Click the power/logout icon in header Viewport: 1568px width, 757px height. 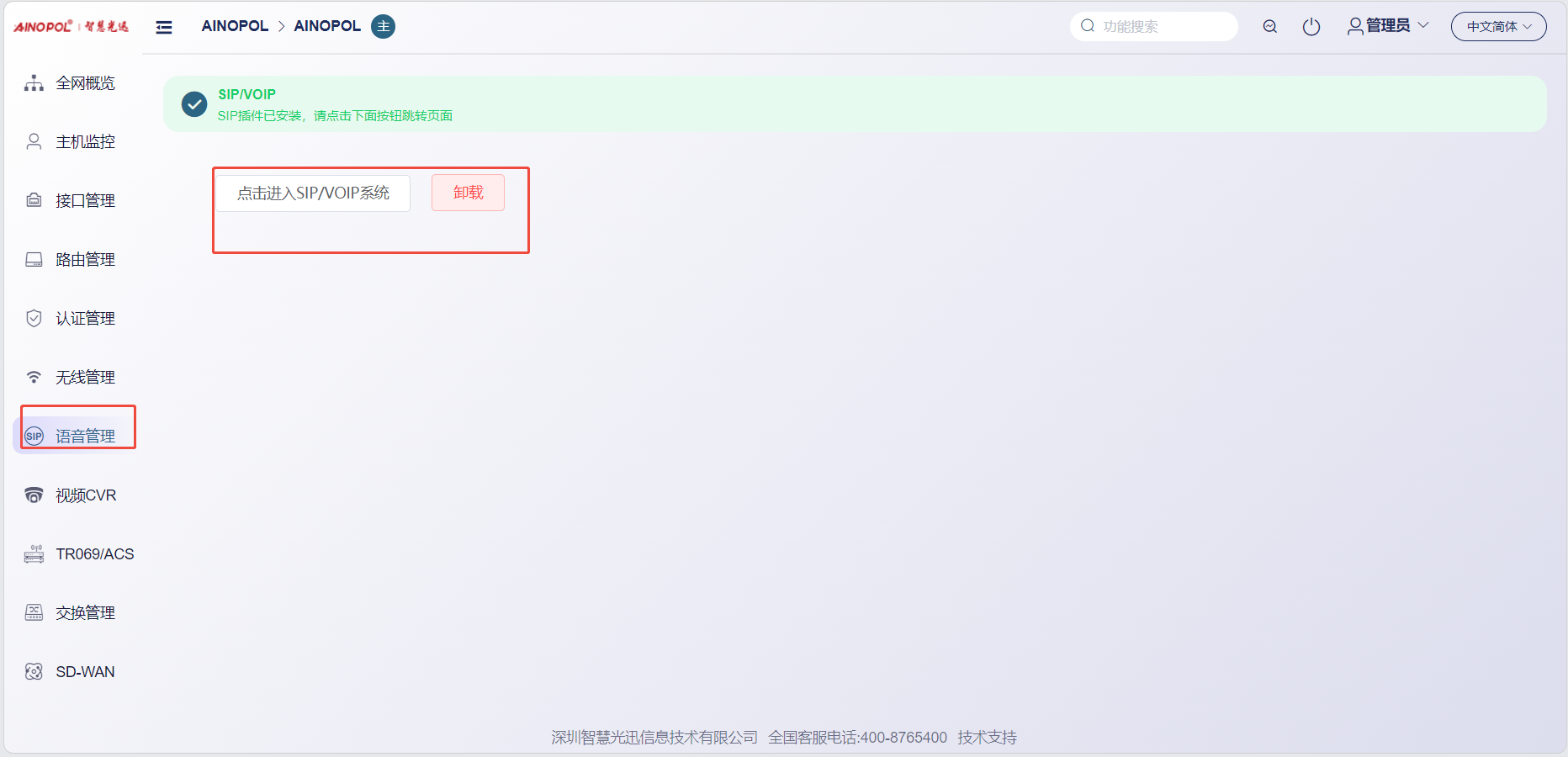point(1311,27)
